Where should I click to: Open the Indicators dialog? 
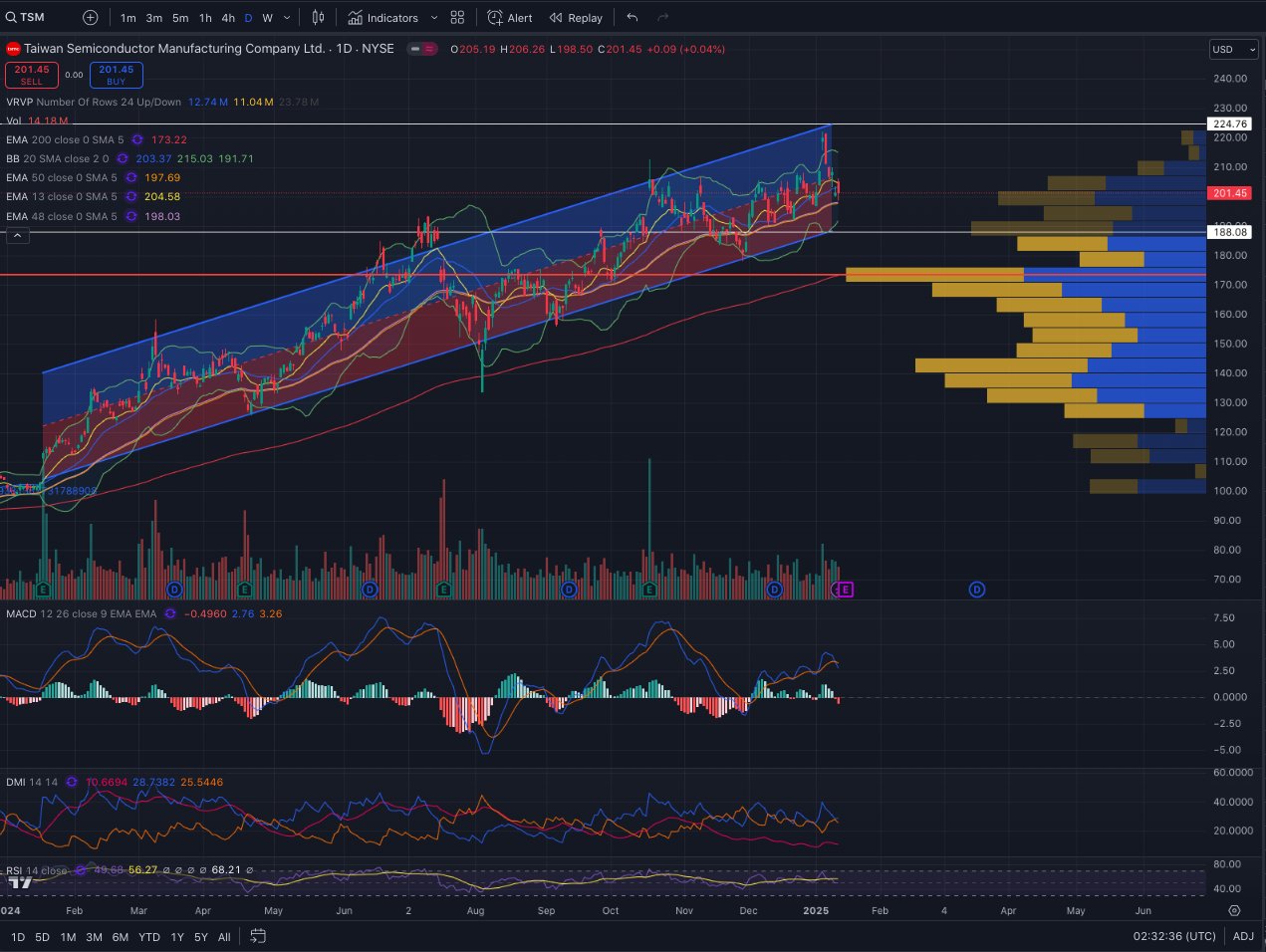(x=383, y=17)
